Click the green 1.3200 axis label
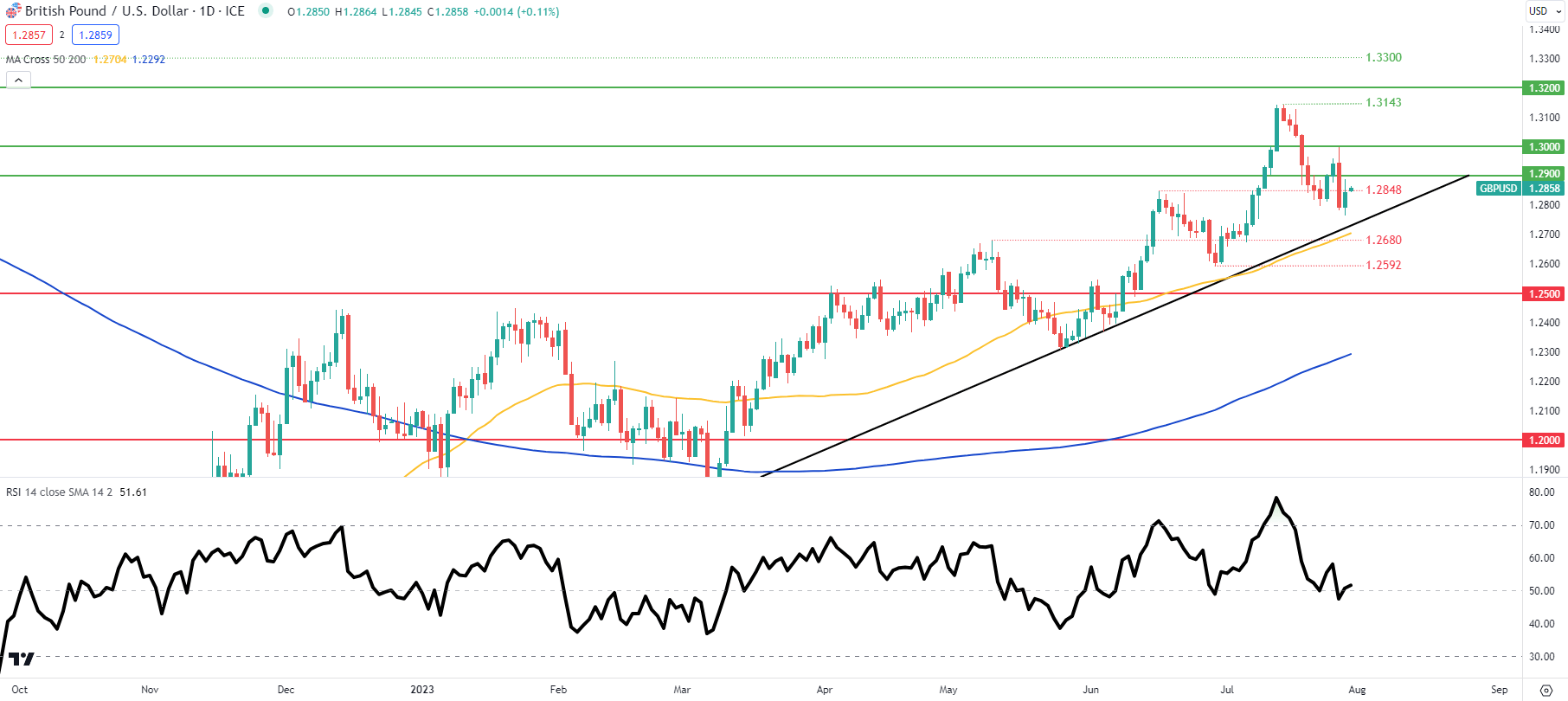 [x=1545, y=88]
